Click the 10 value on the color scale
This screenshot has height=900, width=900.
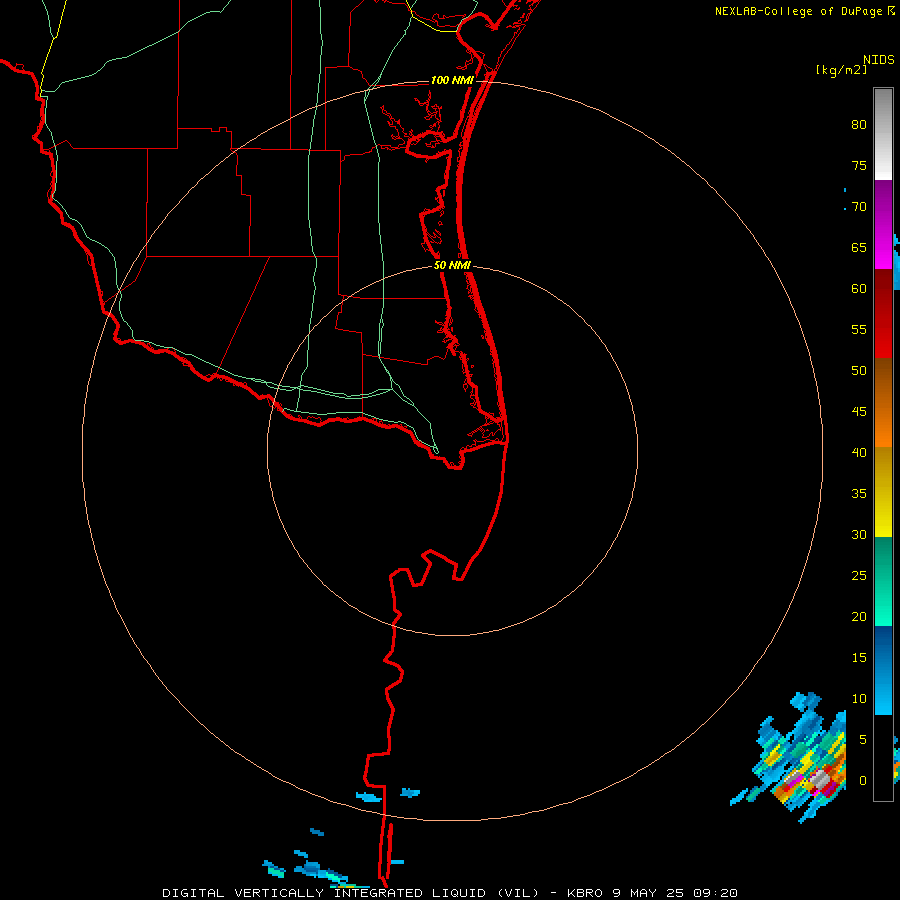(x=859, y=699)
